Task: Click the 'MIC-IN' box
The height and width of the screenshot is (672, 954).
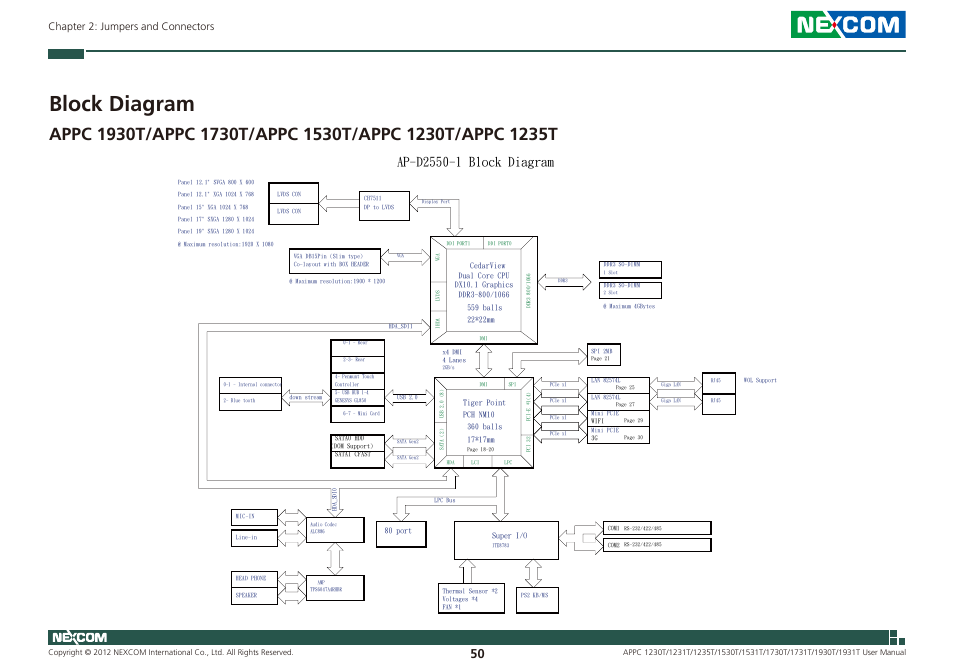Action: coord(254,517)
